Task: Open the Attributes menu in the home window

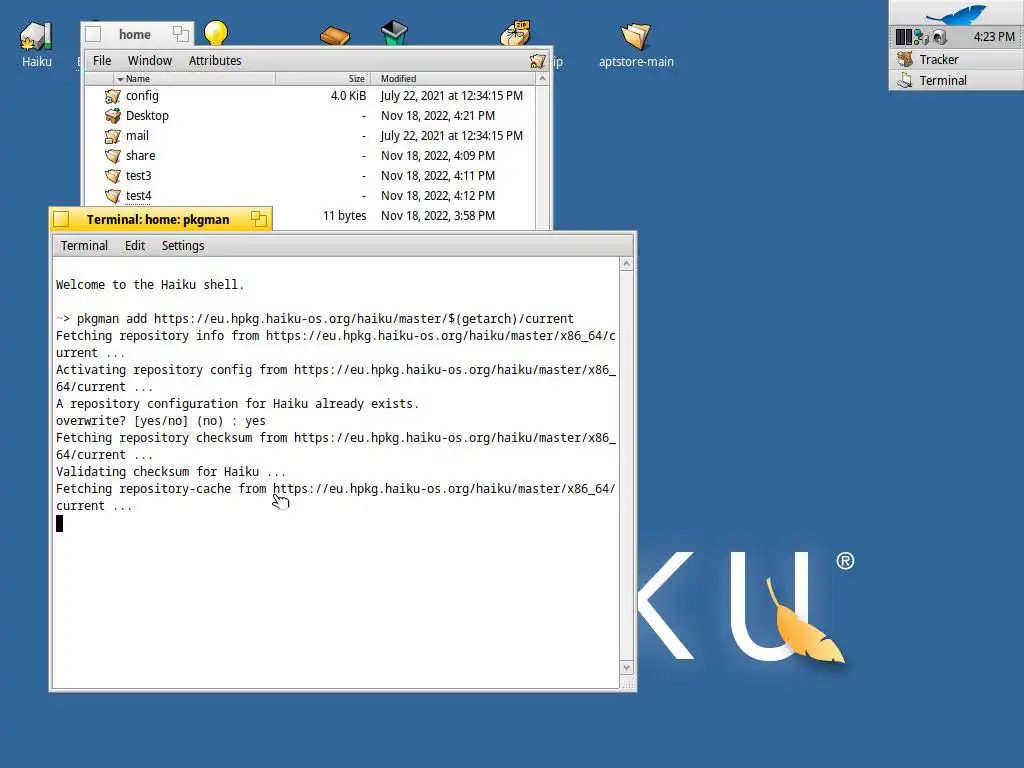Action: 215,61
